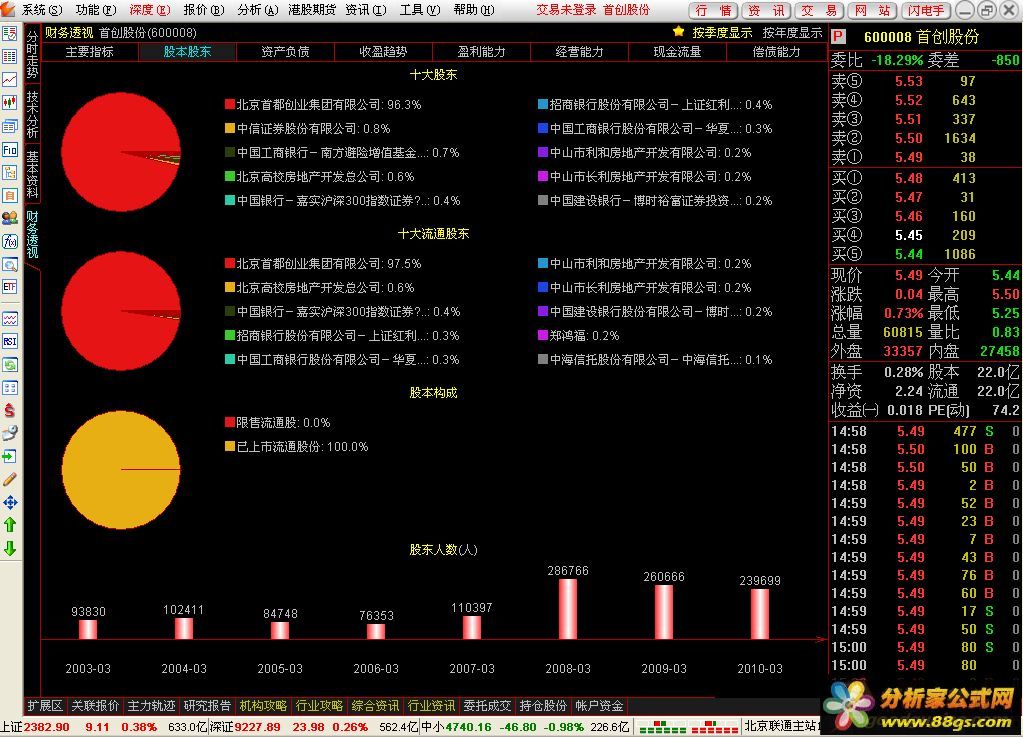Open the 报价(B) menu
Viewport: 1023px width, 737px height.
pos(204,10)
